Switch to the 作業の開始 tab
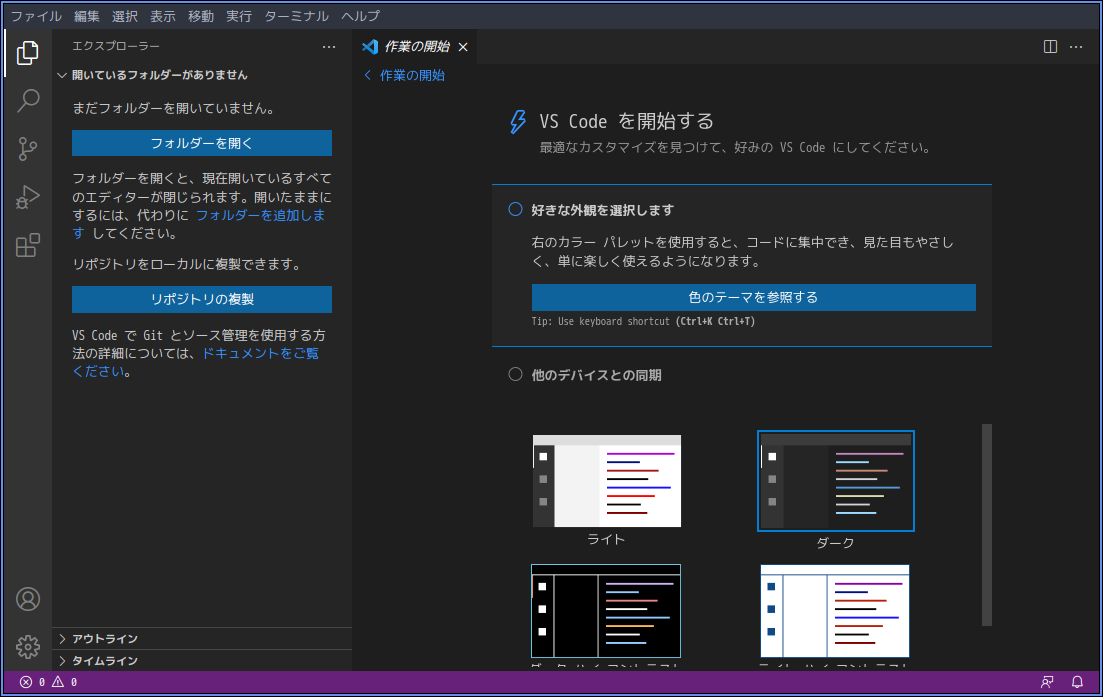This screenshot has height=697, width=1103. (x=416, y=47)
